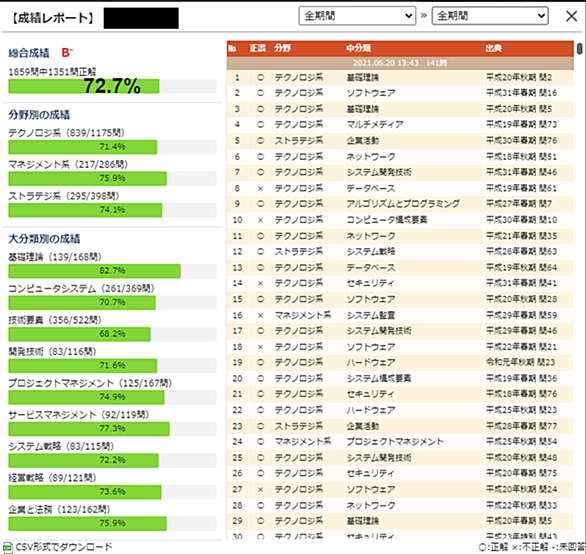Click プロジェクトマネジメント cell in row 24

(395, 441)
